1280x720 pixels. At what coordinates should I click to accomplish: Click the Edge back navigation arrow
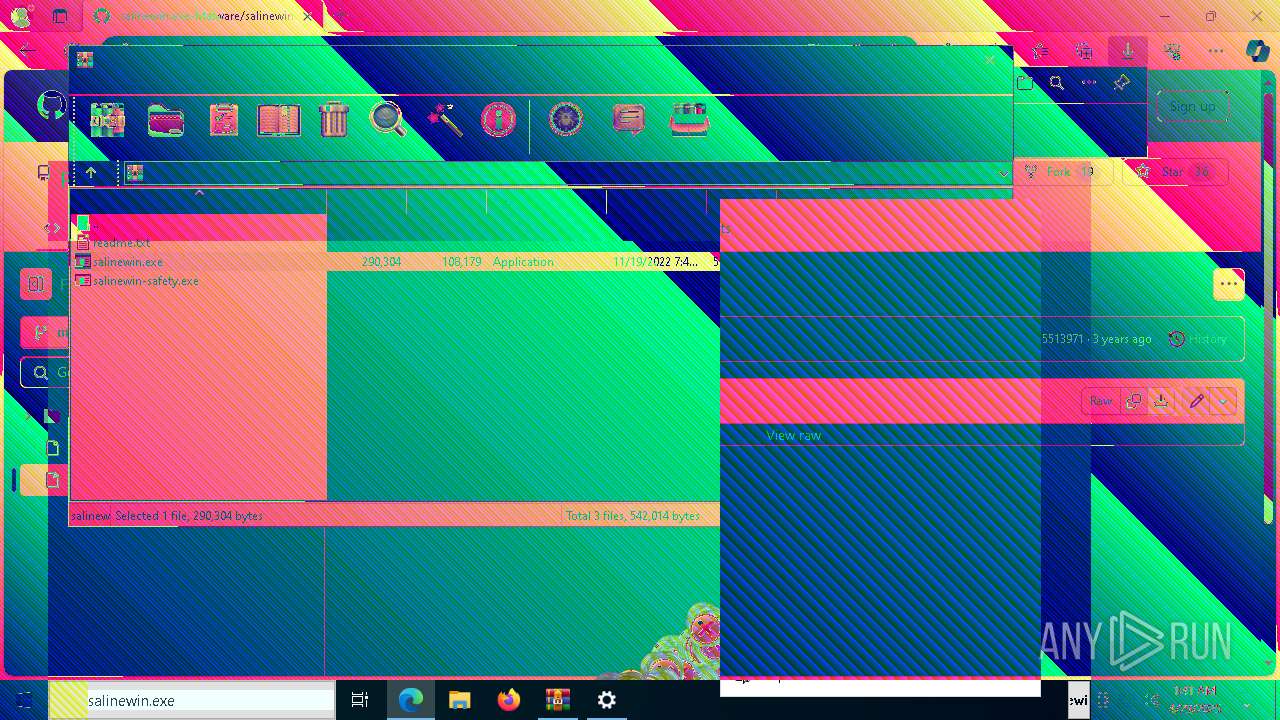[27, 51]
